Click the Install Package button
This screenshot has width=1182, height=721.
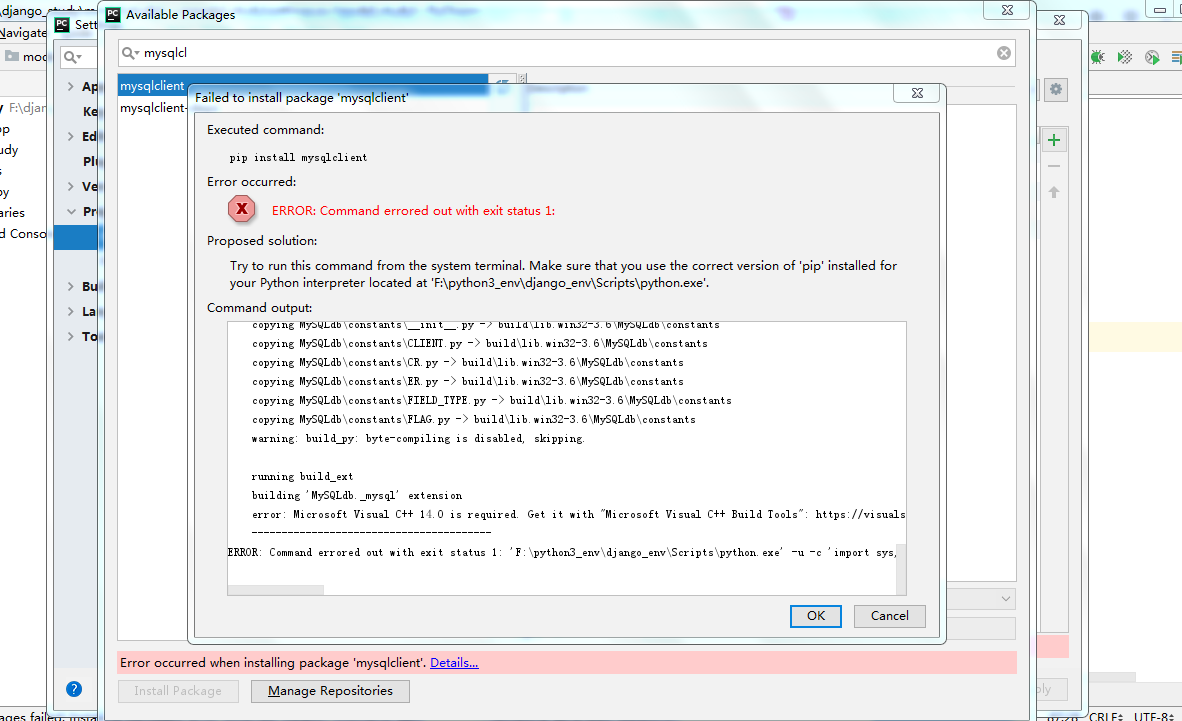click(x=178, y=691)
